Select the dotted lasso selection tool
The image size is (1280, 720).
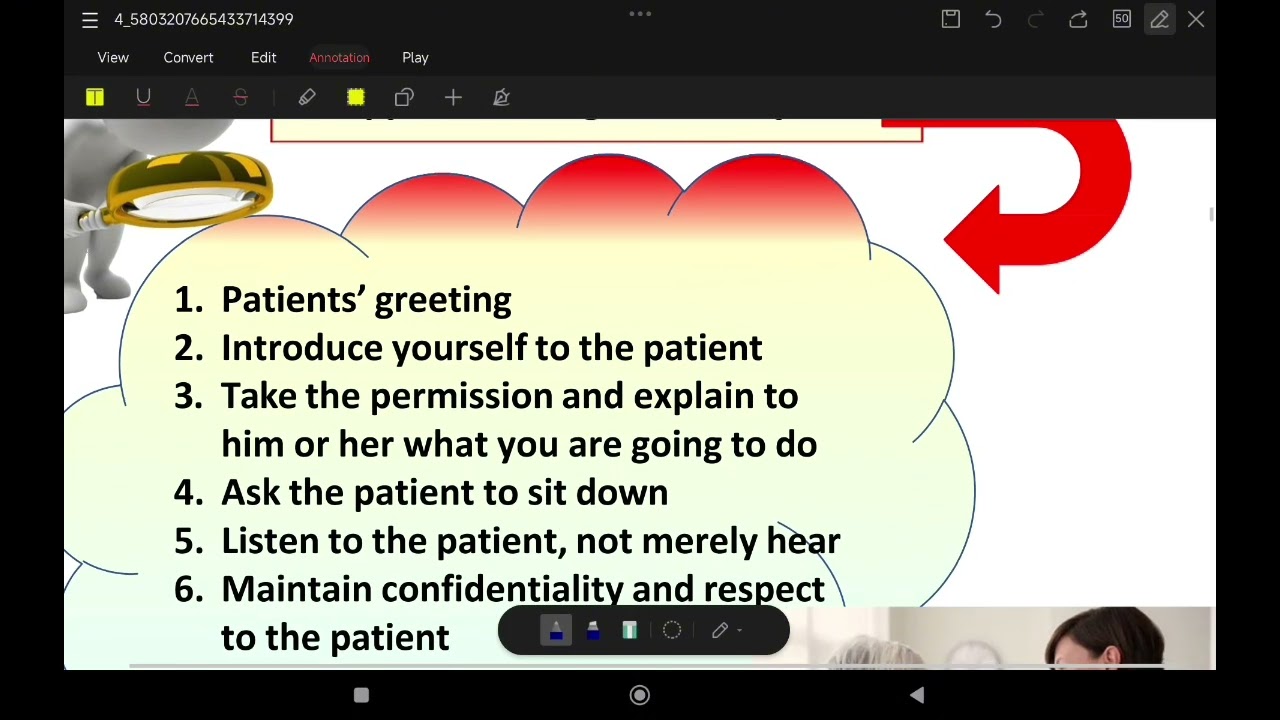[x=672, y=630]
